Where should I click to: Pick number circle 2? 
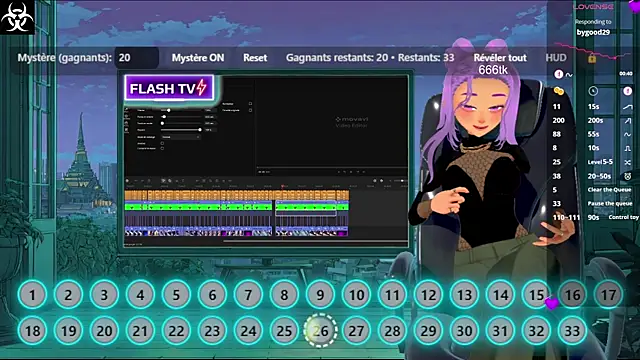tap(68, 294)
